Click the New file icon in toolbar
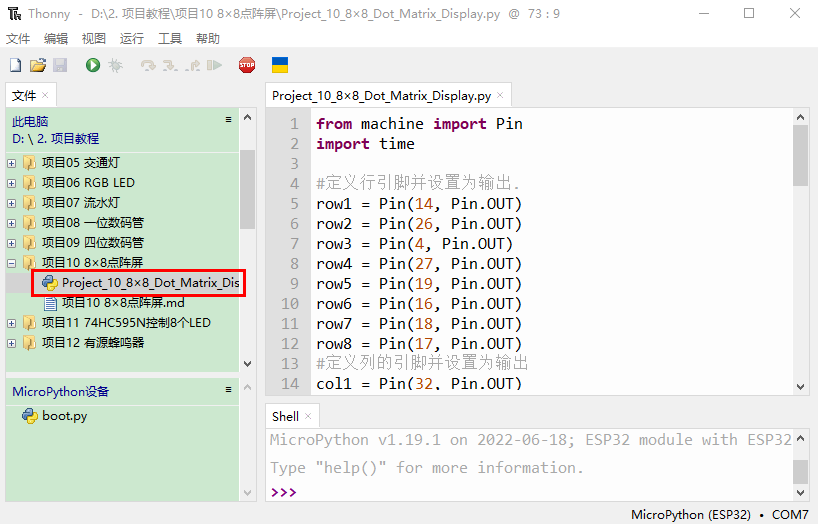The height and width of the screenshot is (524, 818). [x=15, y=65]
